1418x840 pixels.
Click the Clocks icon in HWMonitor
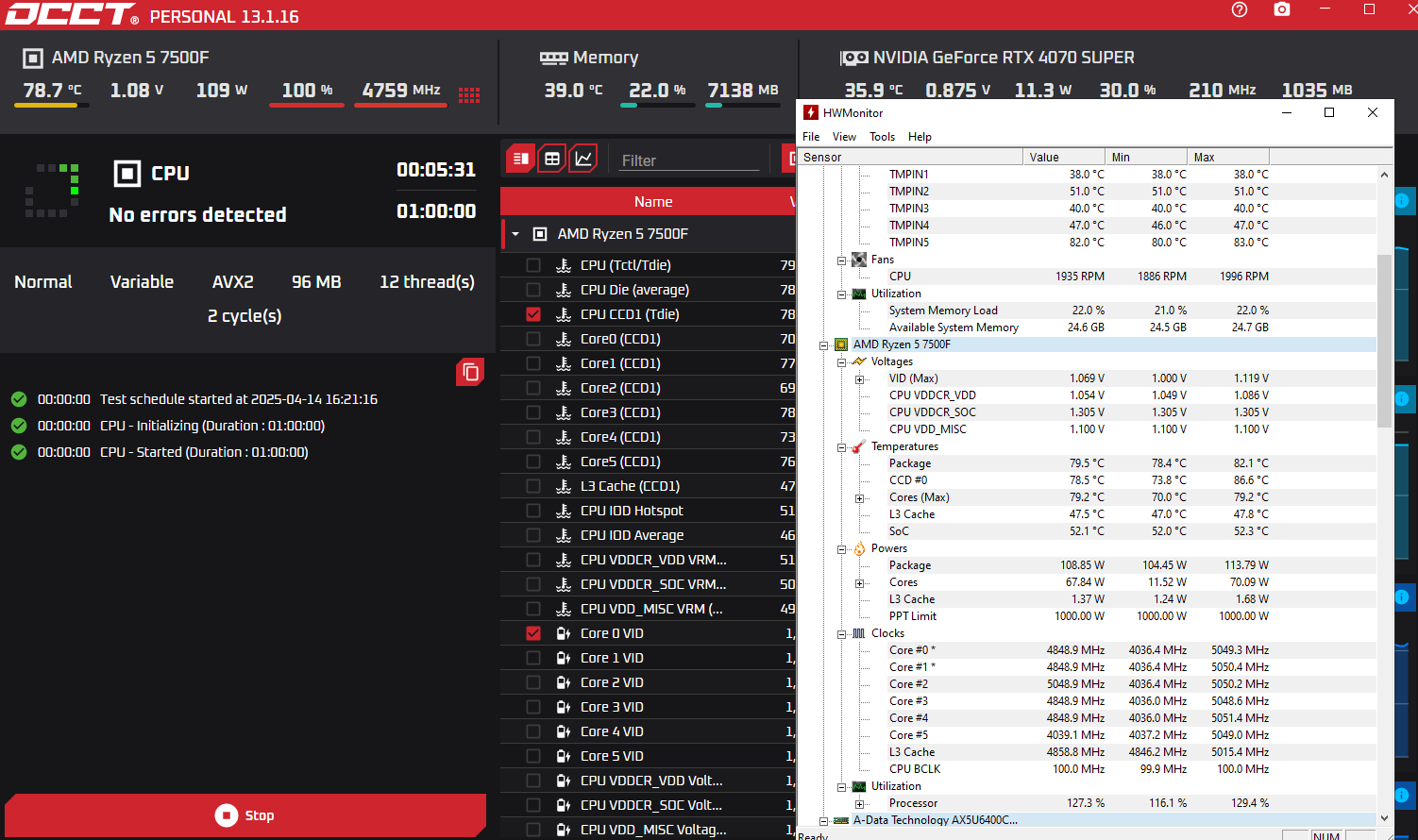(x=859, y=633)
